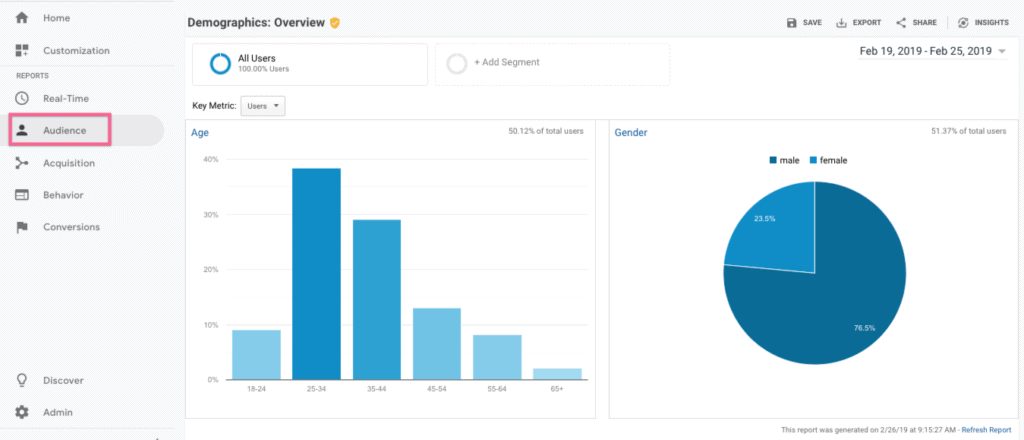Screen dimensions: 1024x440
Task: Click the verified shield badge beside title
Action: pyautogui.click(x=335, y=22)
